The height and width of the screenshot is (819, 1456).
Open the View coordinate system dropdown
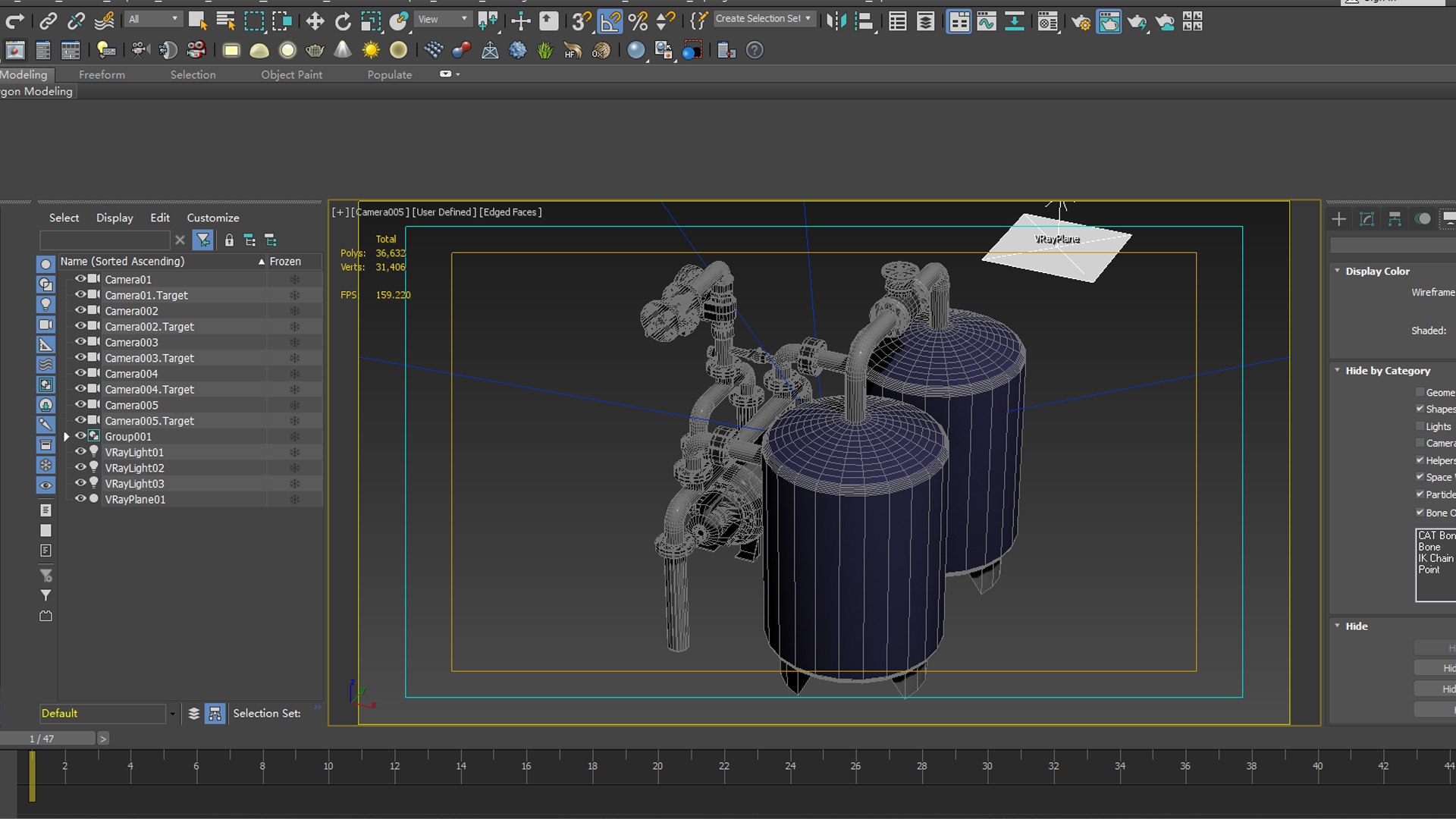(443, 19)
